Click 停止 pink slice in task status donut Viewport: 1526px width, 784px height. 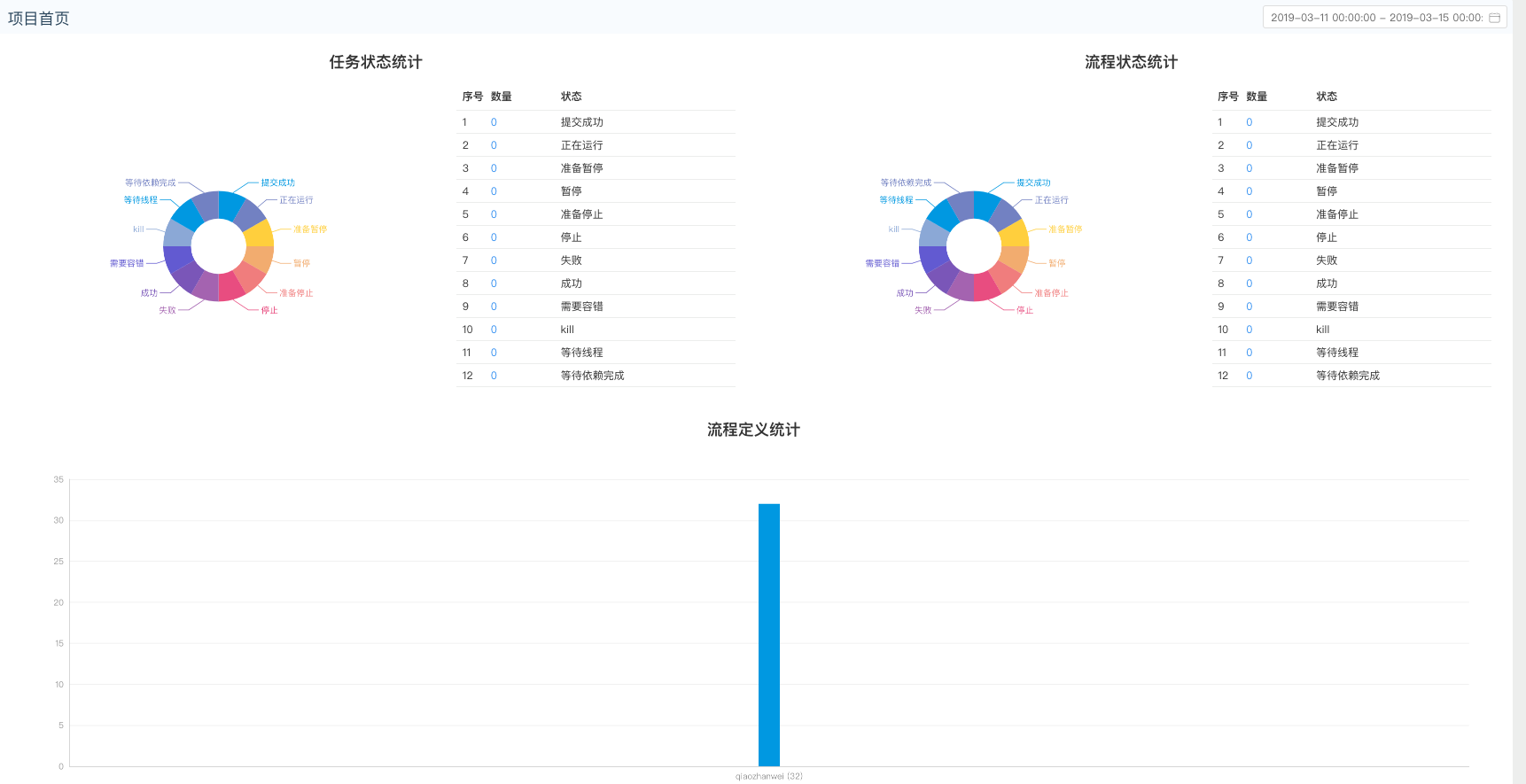229,288
